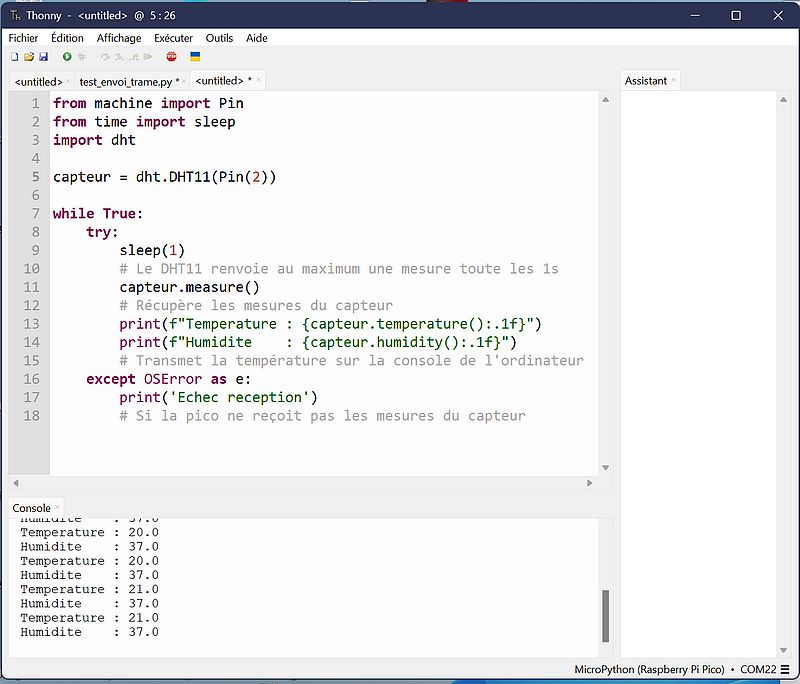This screenshot has height=684, width=800.
Task: Place cursor on 'from time import sleep' line
Action: [x=144, y=122]
